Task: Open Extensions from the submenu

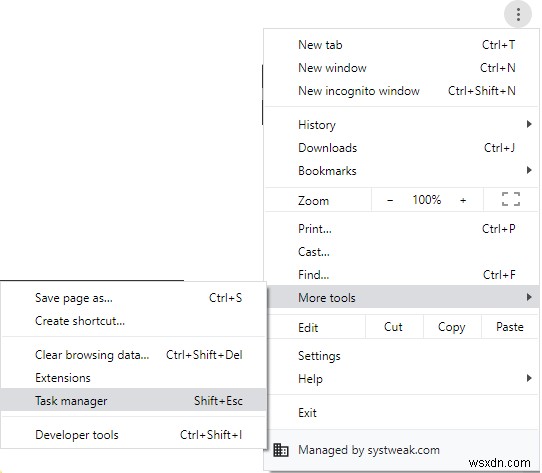Action: [x=133, y=378]
